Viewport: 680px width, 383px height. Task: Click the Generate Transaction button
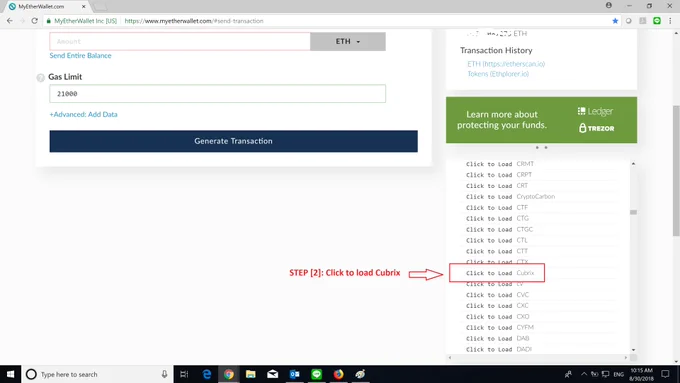click(233, 141)
